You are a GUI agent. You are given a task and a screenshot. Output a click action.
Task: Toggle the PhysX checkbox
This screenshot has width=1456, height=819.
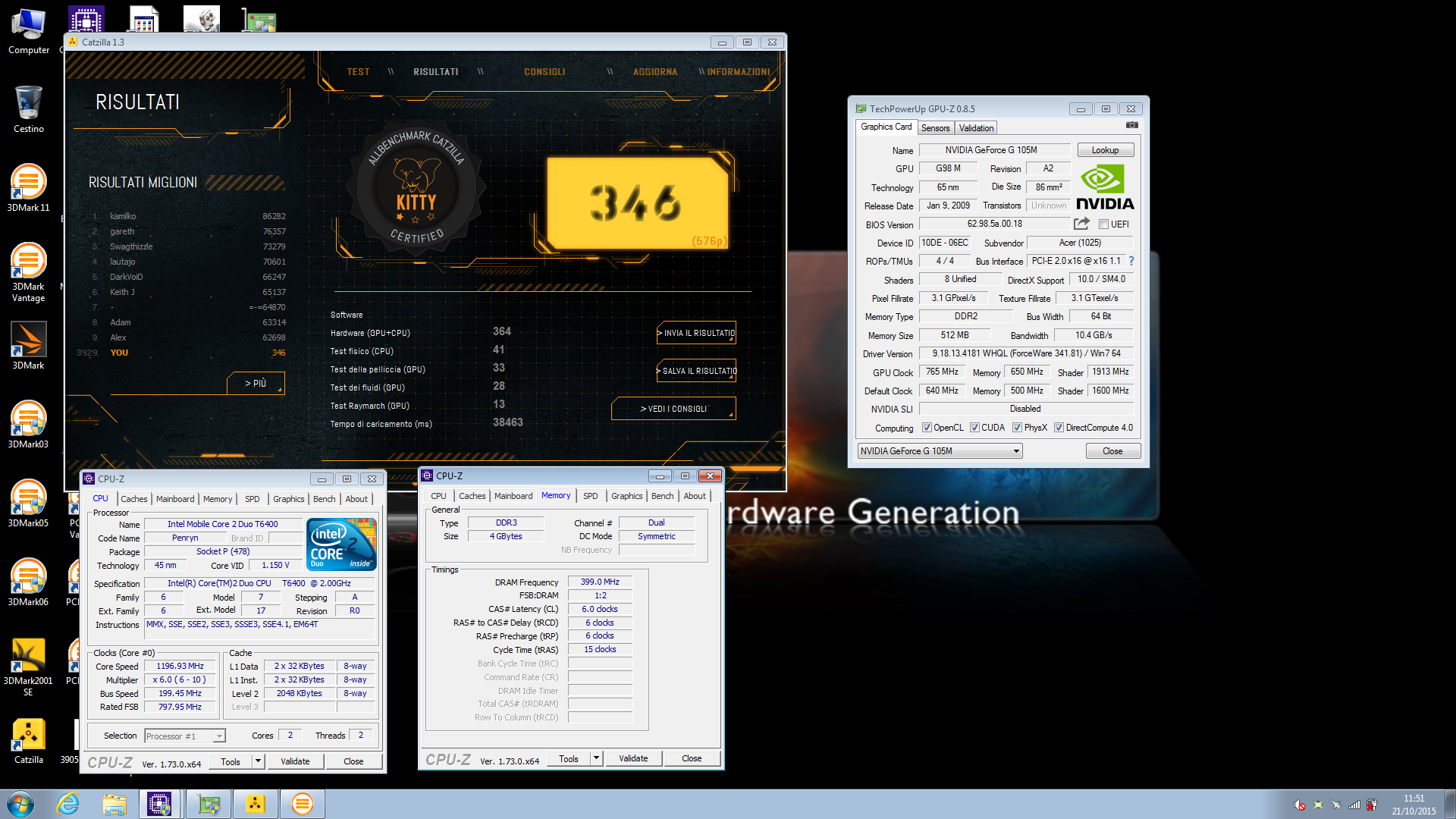[x=1017, y=428]
